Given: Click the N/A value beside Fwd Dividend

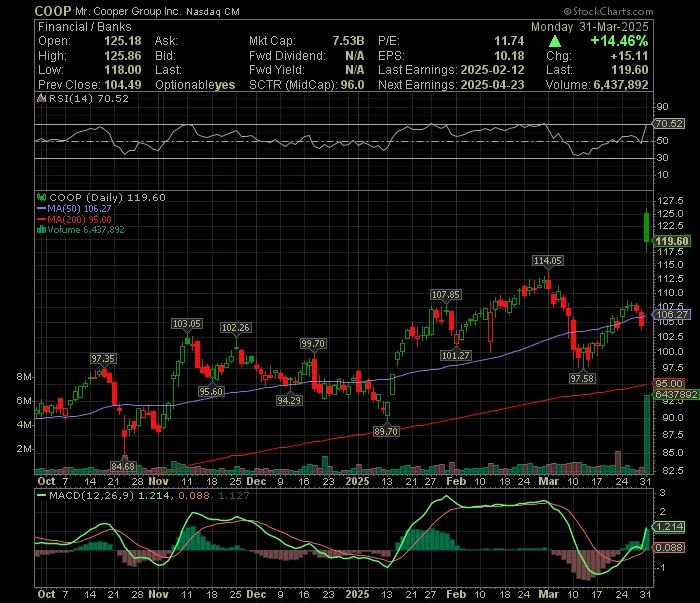Looking at the screenshot, I should (354, 56).
